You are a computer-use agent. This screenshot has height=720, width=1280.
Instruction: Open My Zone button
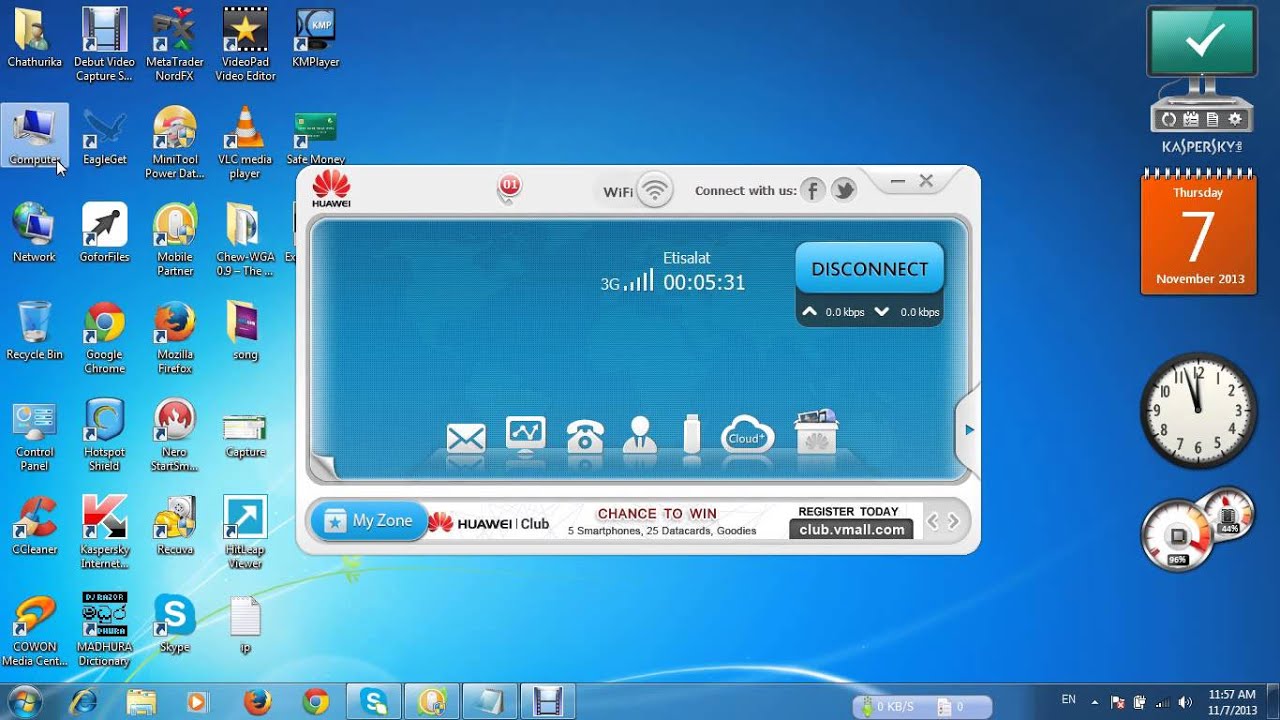[x=369, y=521]
